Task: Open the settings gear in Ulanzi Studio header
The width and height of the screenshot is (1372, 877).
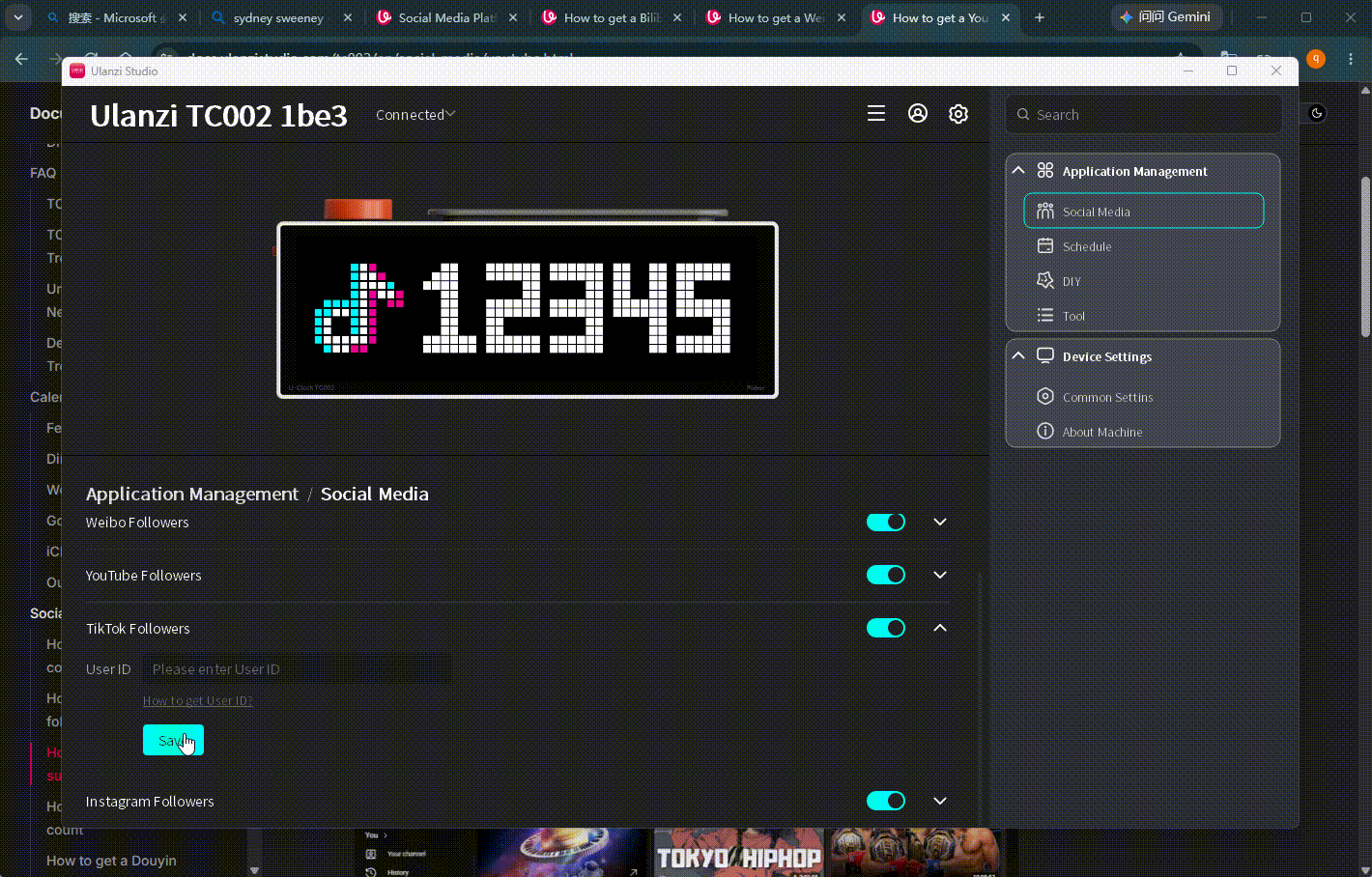Action: tap(958, 114)
